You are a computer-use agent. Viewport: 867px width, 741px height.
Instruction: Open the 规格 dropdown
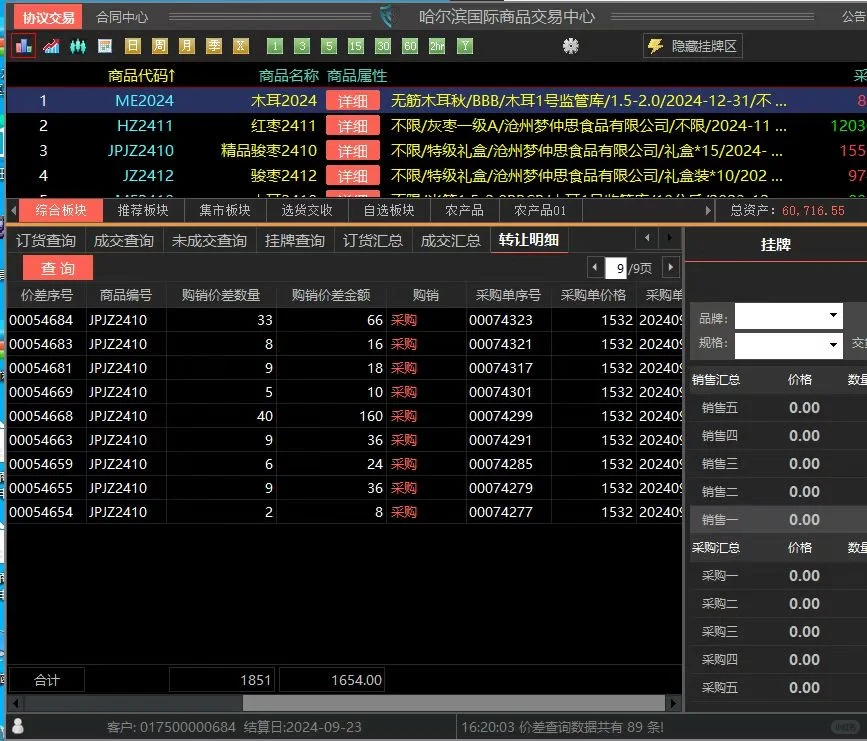tap(788, 346)
